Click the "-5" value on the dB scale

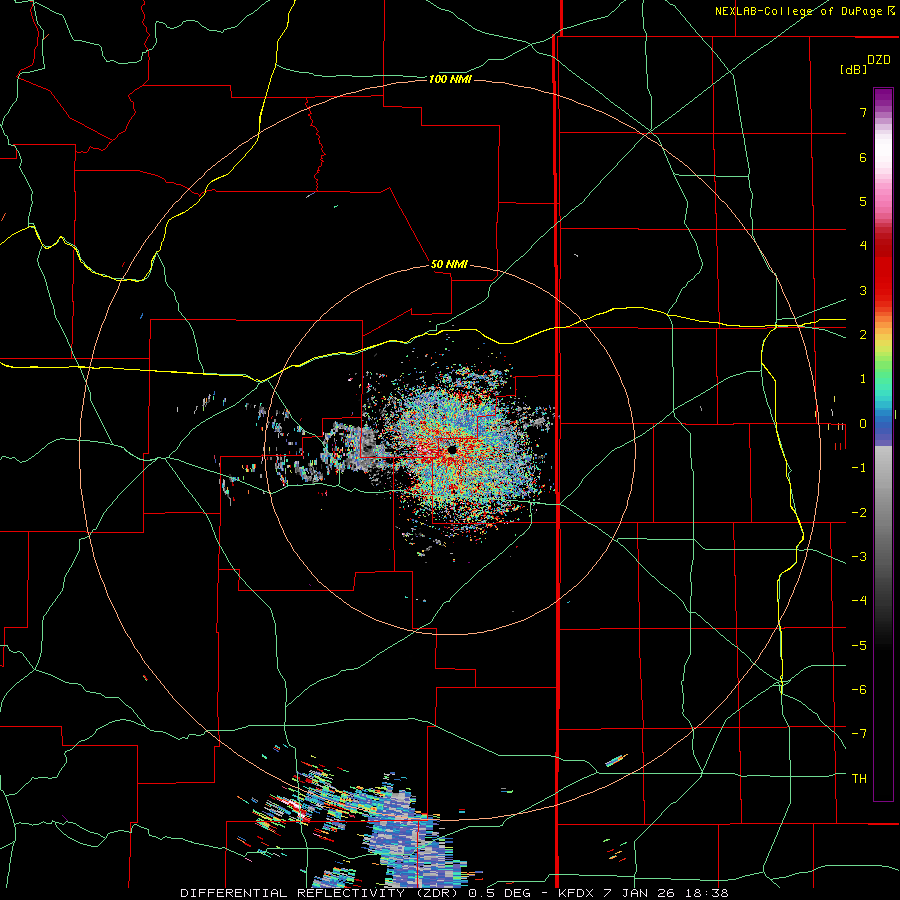[859, 646]
